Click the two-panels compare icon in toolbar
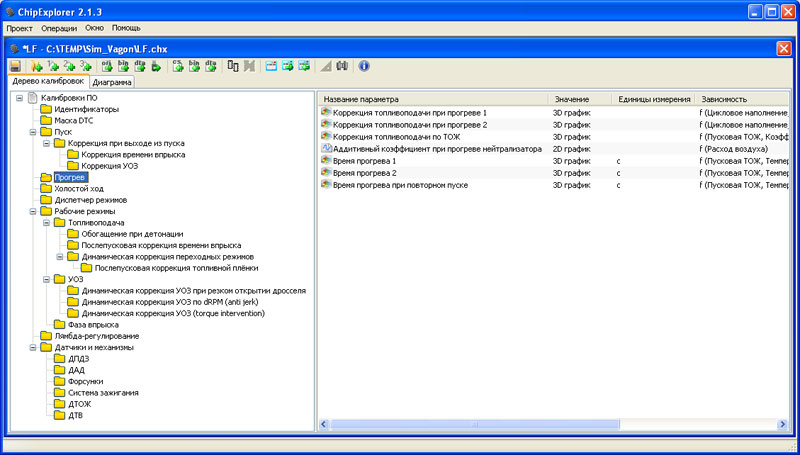Screen dimensions: 800x455 pyautogui.click(x=233, y=66)
